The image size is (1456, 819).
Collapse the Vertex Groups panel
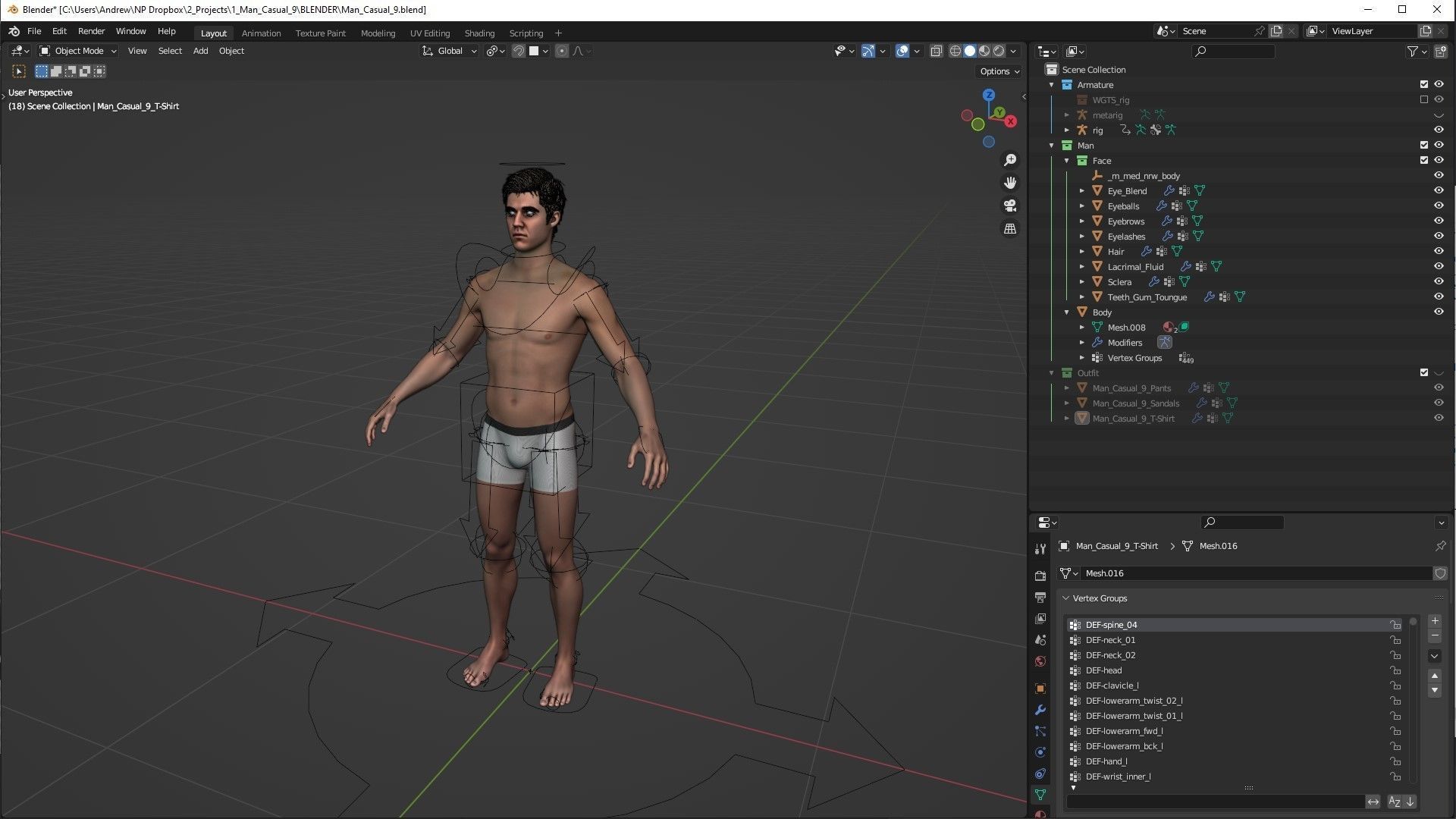(1066, 598)
